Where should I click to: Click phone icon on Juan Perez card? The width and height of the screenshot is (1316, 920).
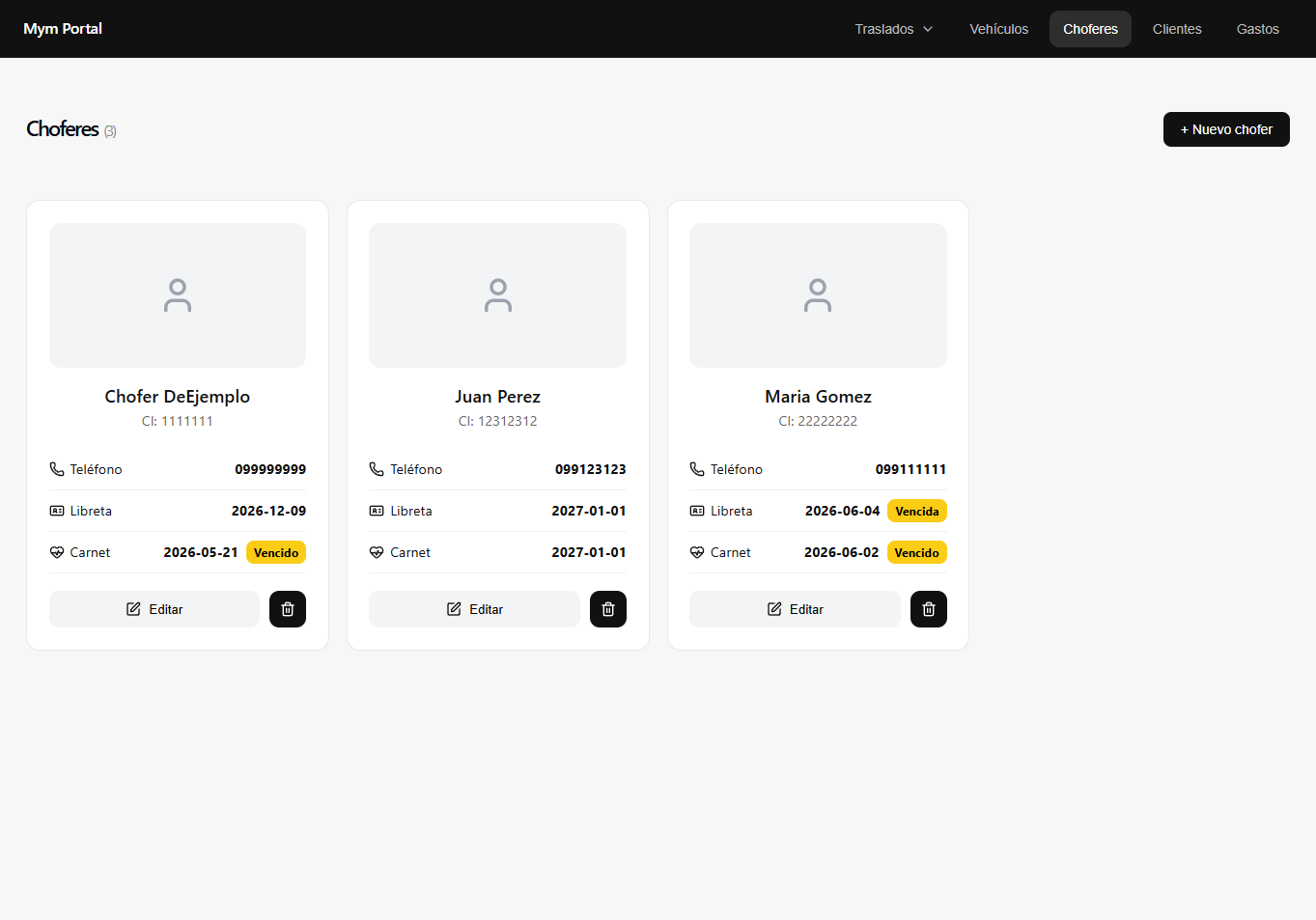(x=377, y=469)
